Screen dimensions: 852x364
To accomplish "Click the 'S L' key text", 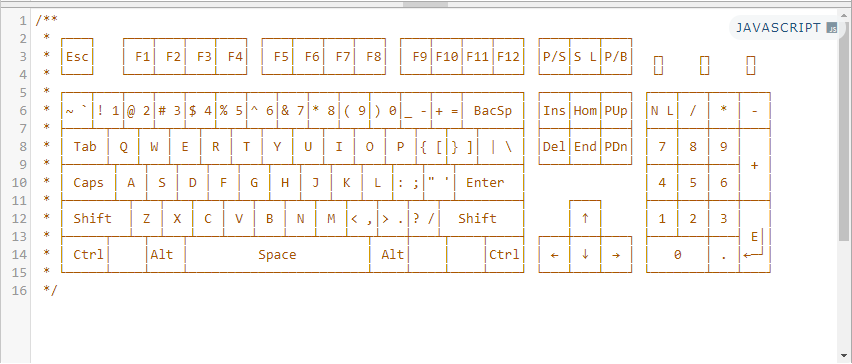I will click(x=585, y=57).
